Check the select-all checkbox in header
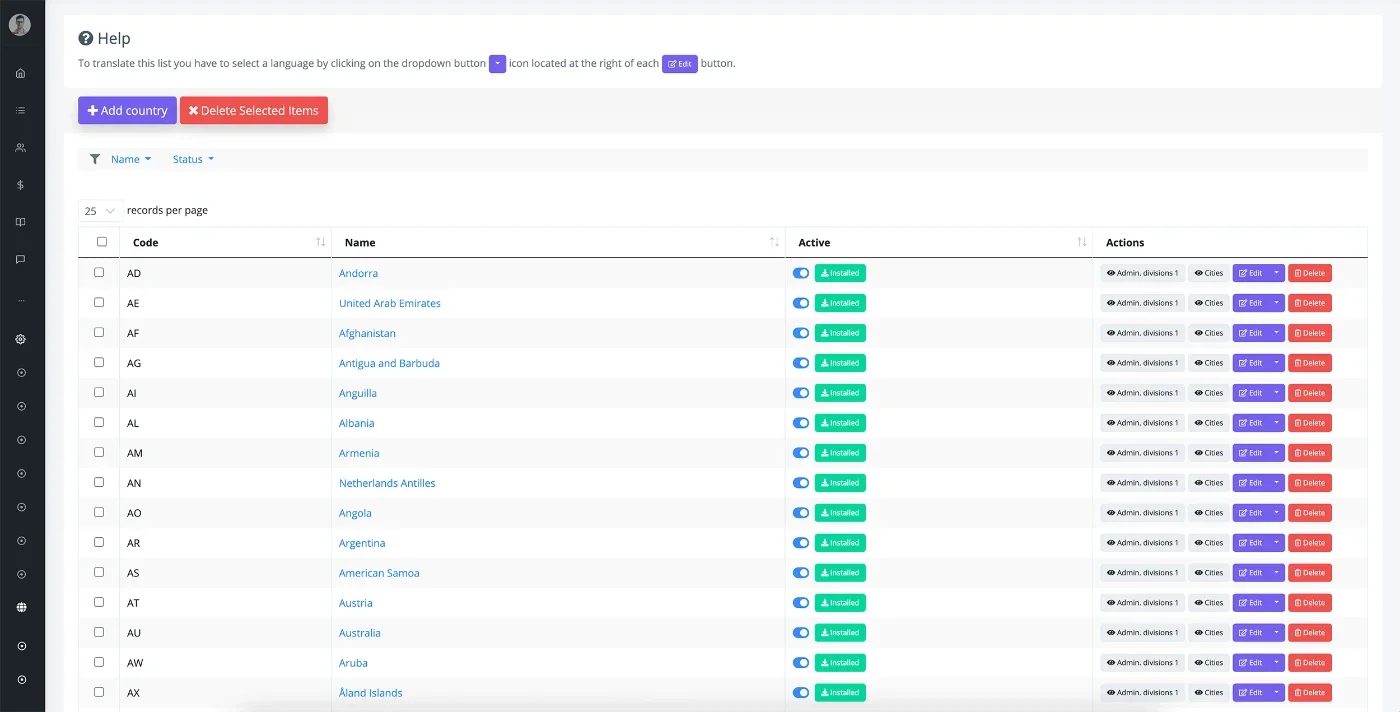This screenshot has height=712, width=1400. [102, 241]
